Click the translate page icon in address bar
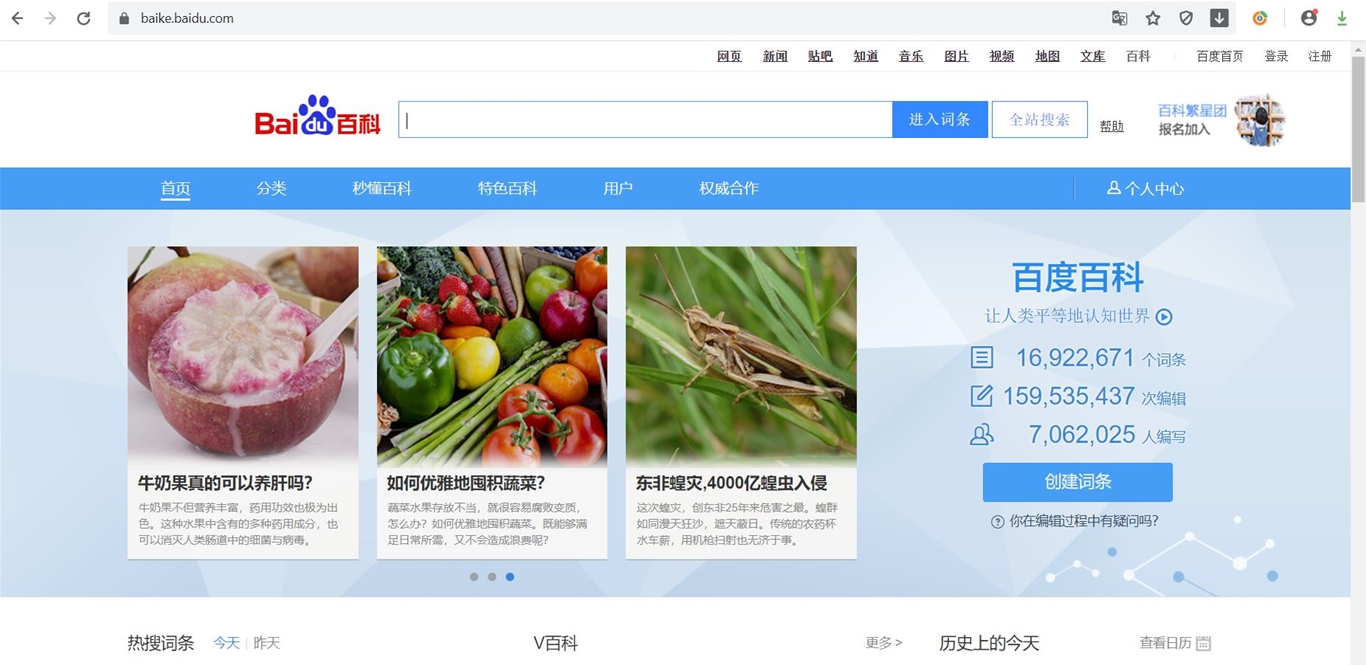1366x665 pixels. (1119, 17)
